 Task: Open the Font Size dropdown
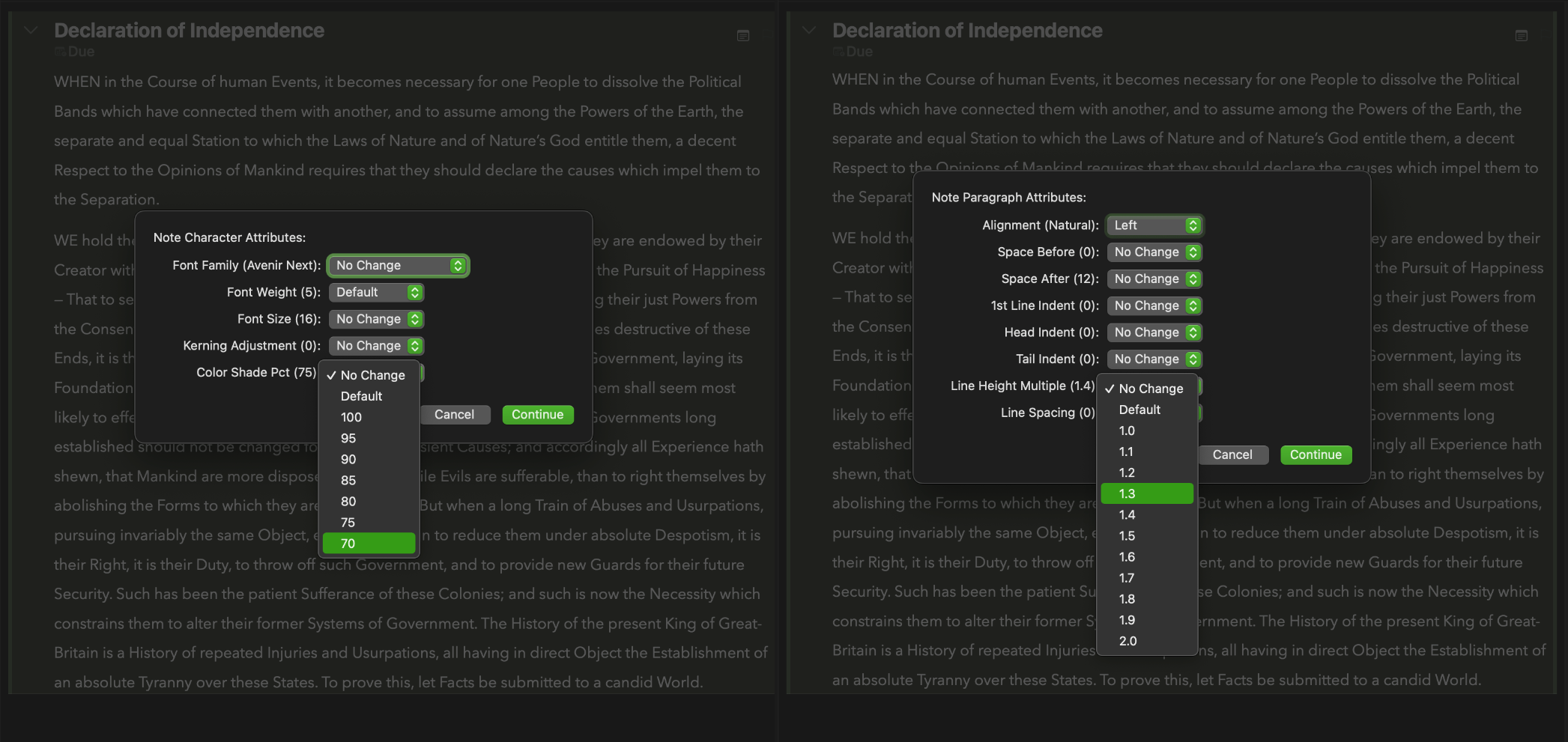pyautogui.click(x=376, y=318)
